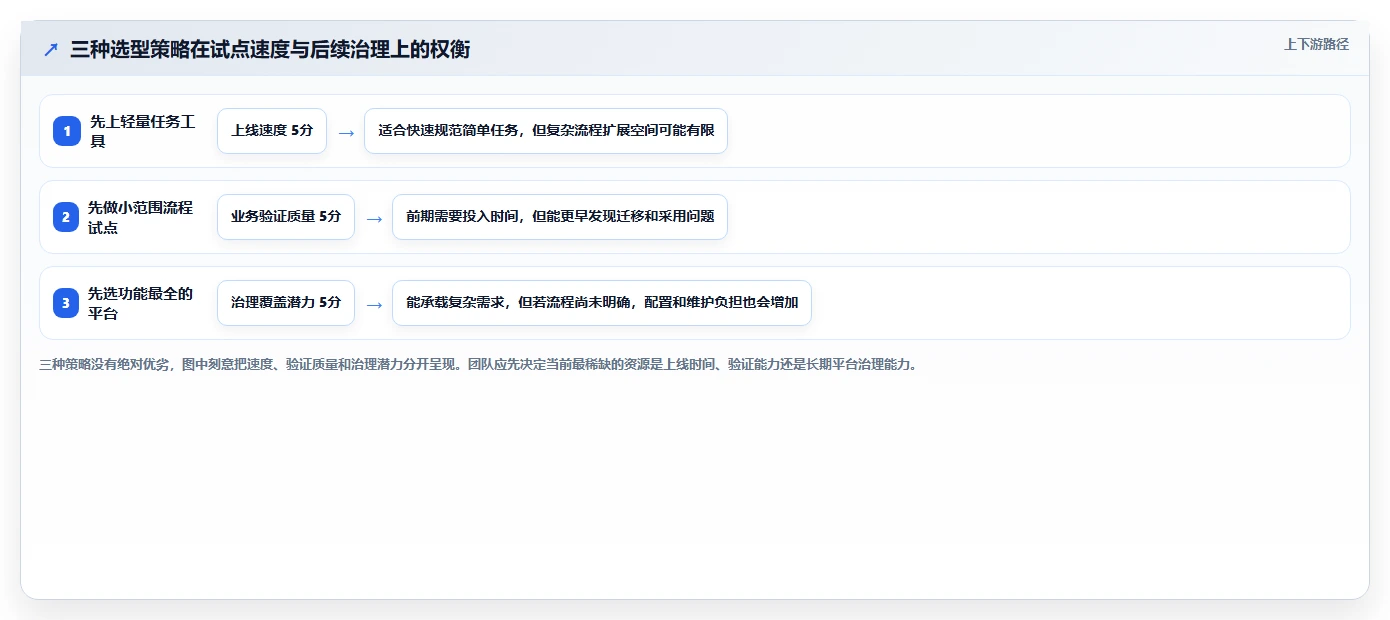Image resolution: width=1390 pixels, height=620 pixels.
Task: Click the 上下游路径 label in the header
Action: click(x=1316, y=44)
